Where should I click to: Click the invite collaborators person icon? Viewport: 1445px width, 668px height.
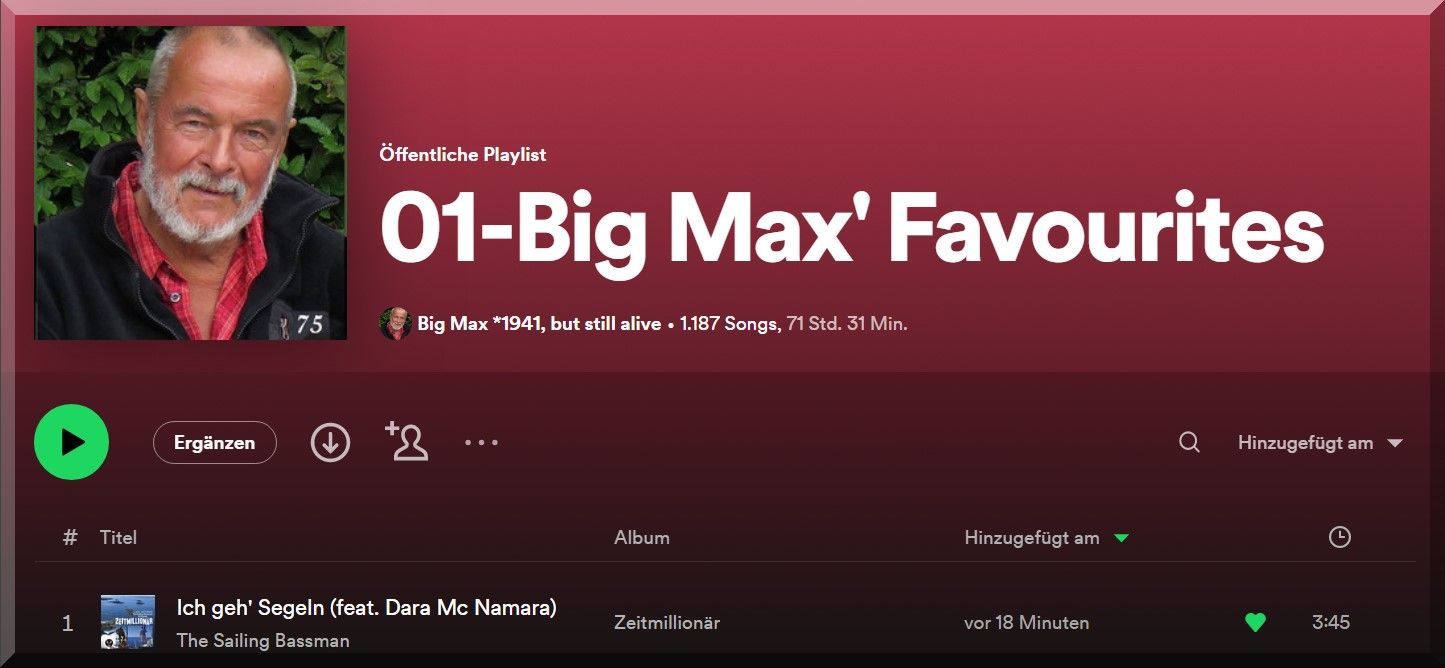(407, 441)
